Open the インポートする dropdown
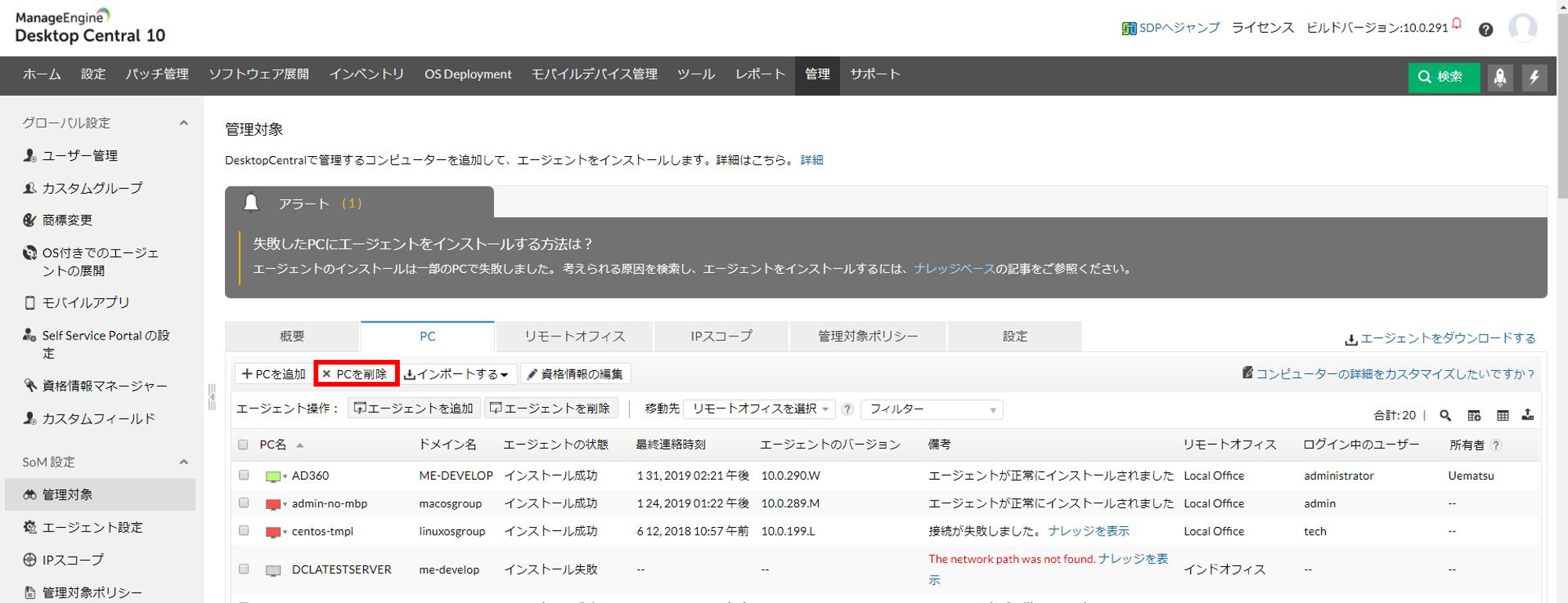 coord(456,374)
